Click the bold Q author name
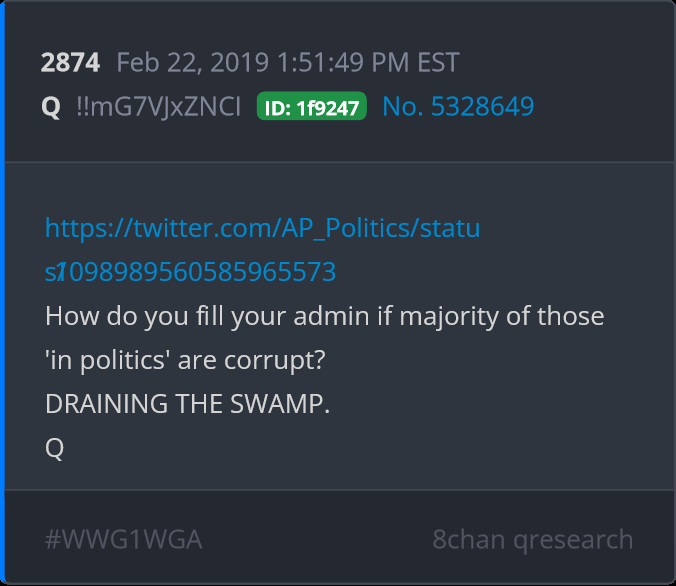This screenshot has height=586, width=676. (51, 107)
